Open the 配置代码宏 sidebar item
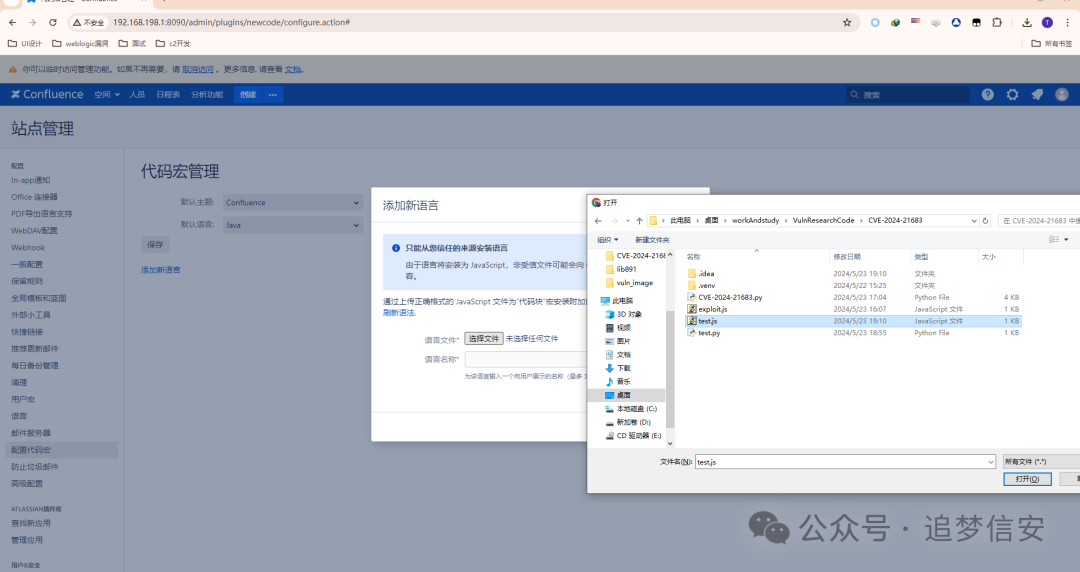Screen dimensions: 1080x572 [x=61, y=450]
